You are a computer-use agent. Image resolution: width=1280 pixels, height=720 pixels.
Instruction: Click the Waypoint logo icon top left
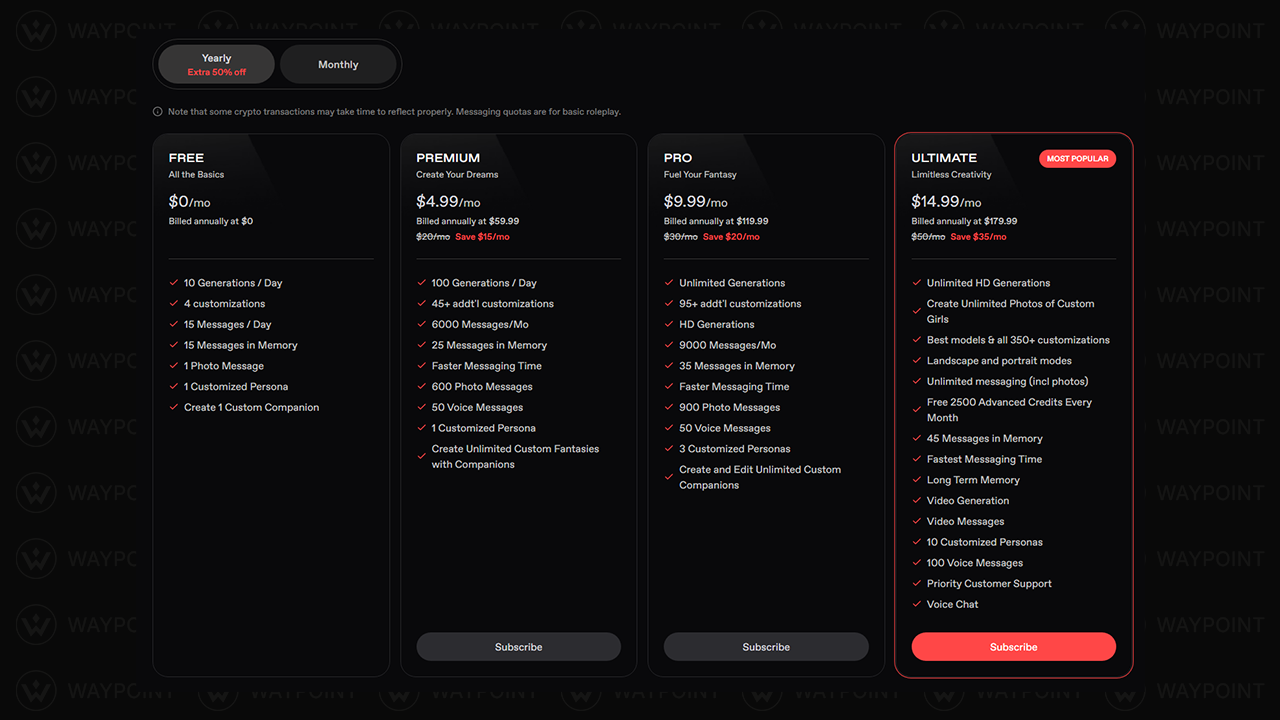(x=36, y=30)
